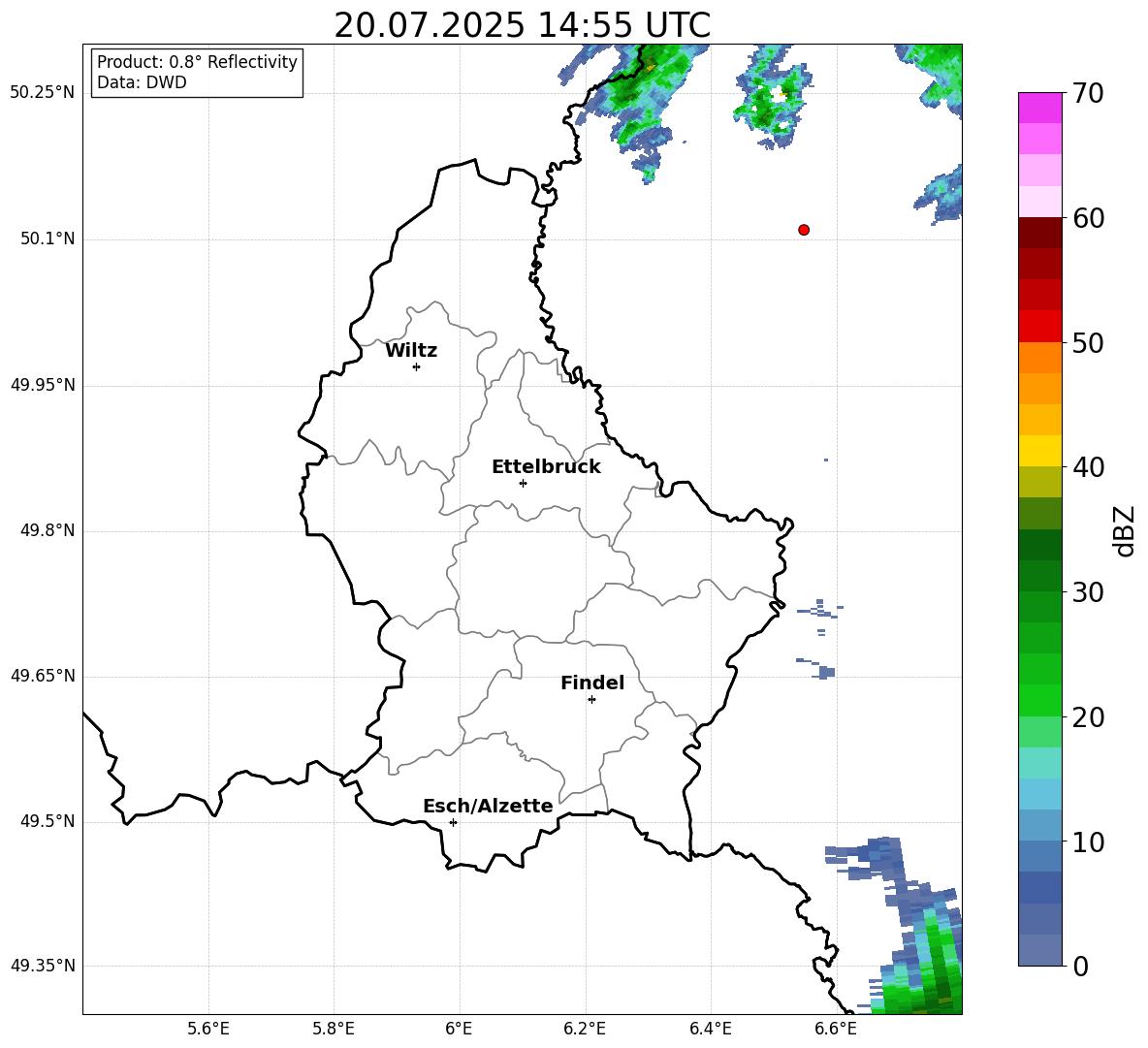Viewport: 1148px width, 1048px height.
Task: Click the 6°E longitude label
Action: [459, 1029]
